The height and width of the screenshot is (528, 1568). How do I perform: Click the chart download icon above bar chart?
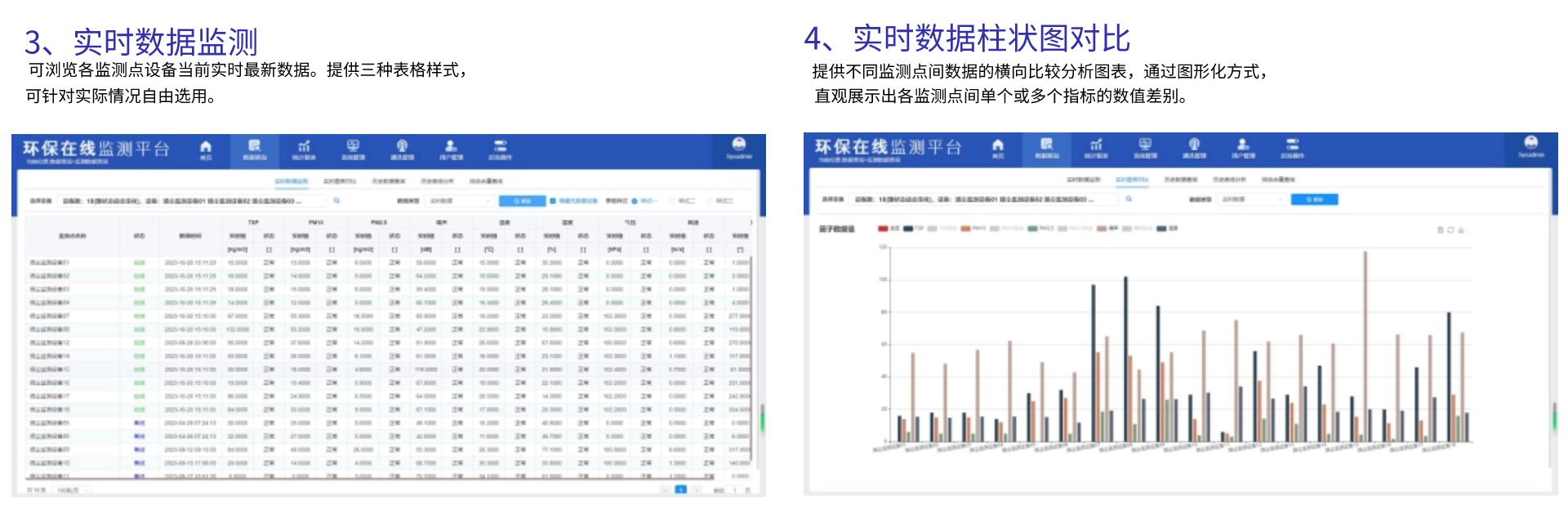pos(1461,230)
